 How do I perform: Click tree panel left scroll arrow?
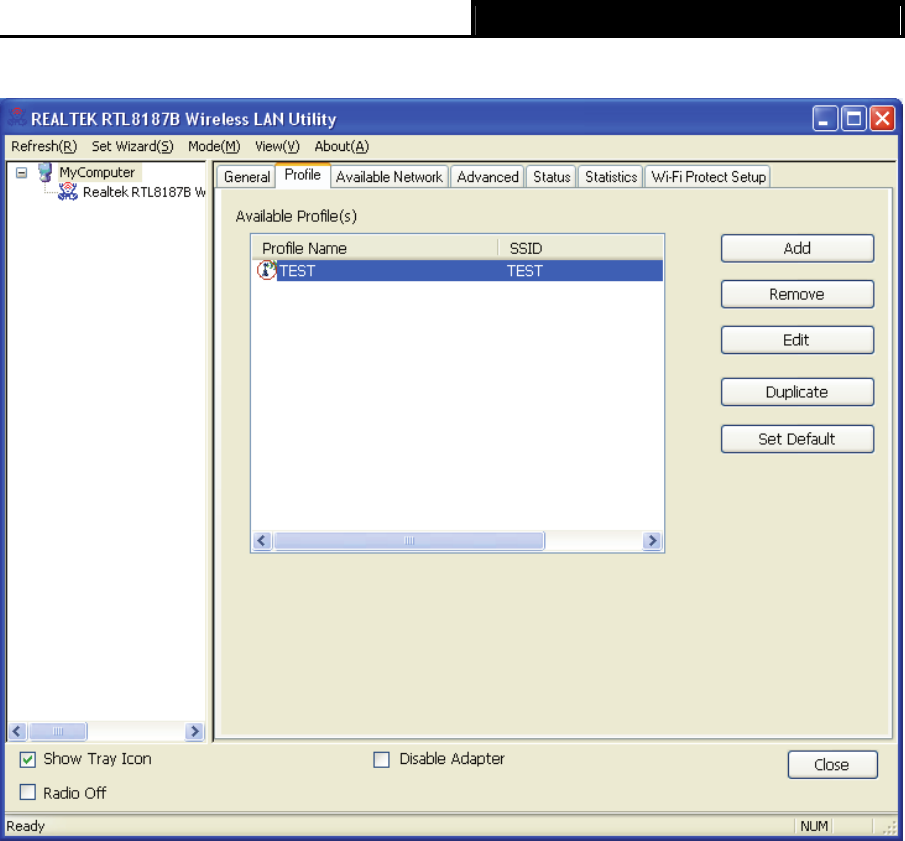[17, 731]
